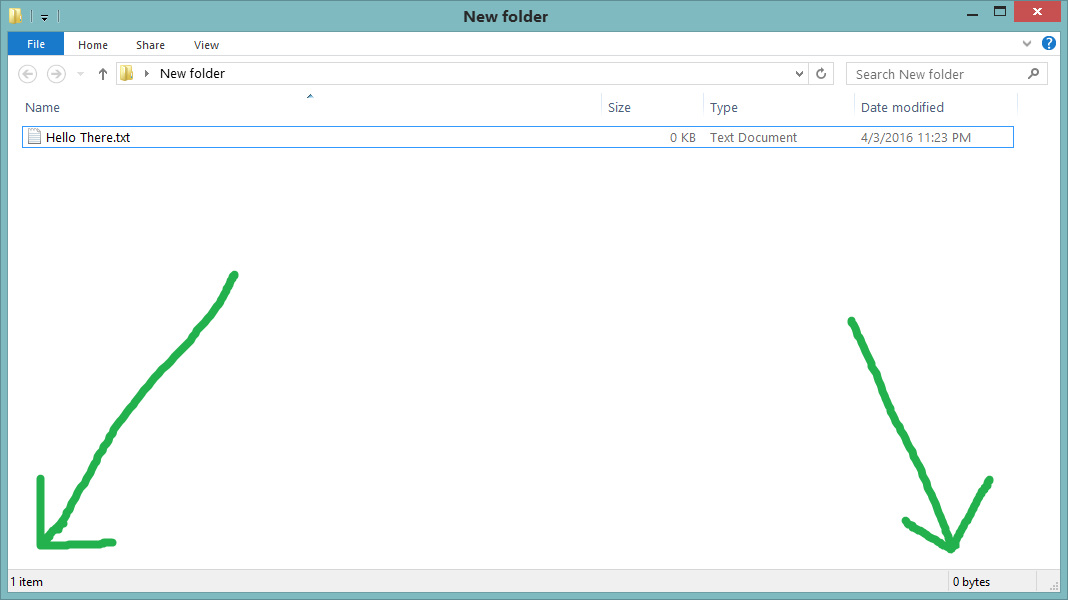Open the File menu
This screenshot has width=1068, height=600.
pyautogui.click(x=35, y=44)
